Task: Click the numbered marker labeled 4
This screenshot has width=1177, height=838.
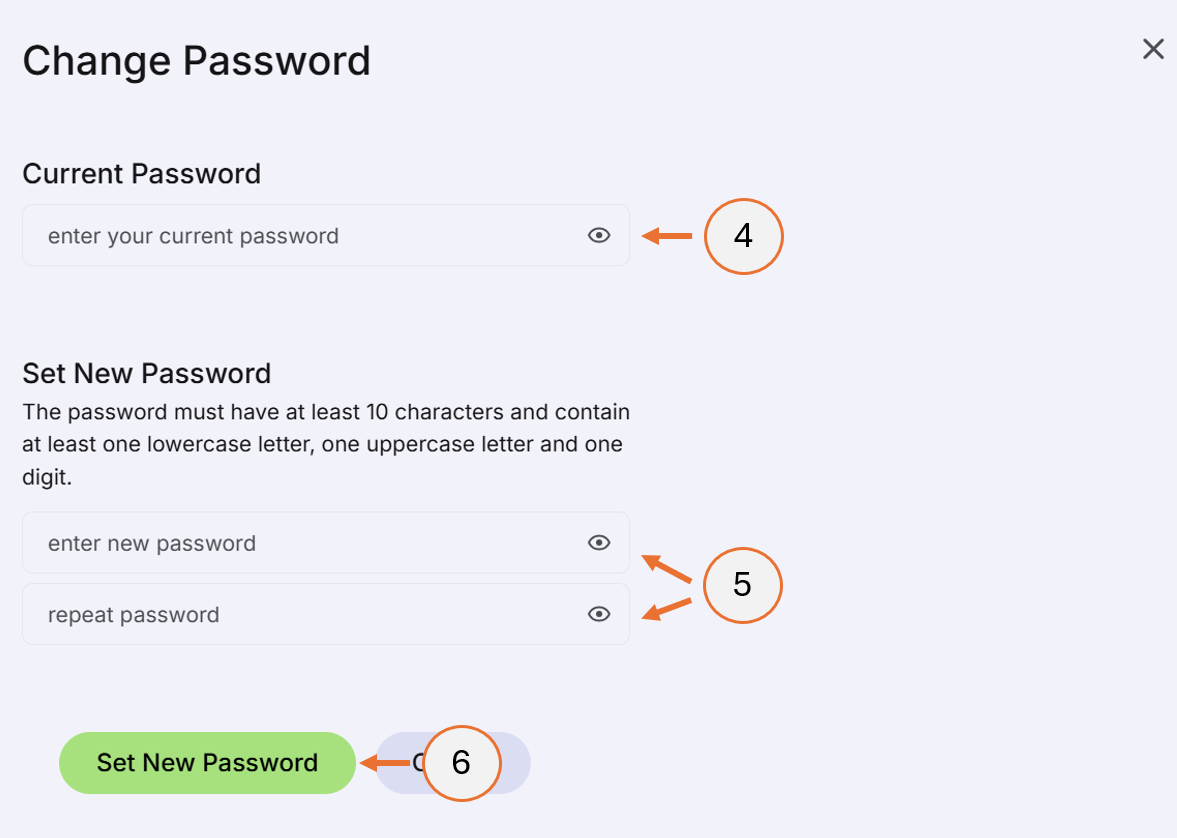Action: point(743,236)
